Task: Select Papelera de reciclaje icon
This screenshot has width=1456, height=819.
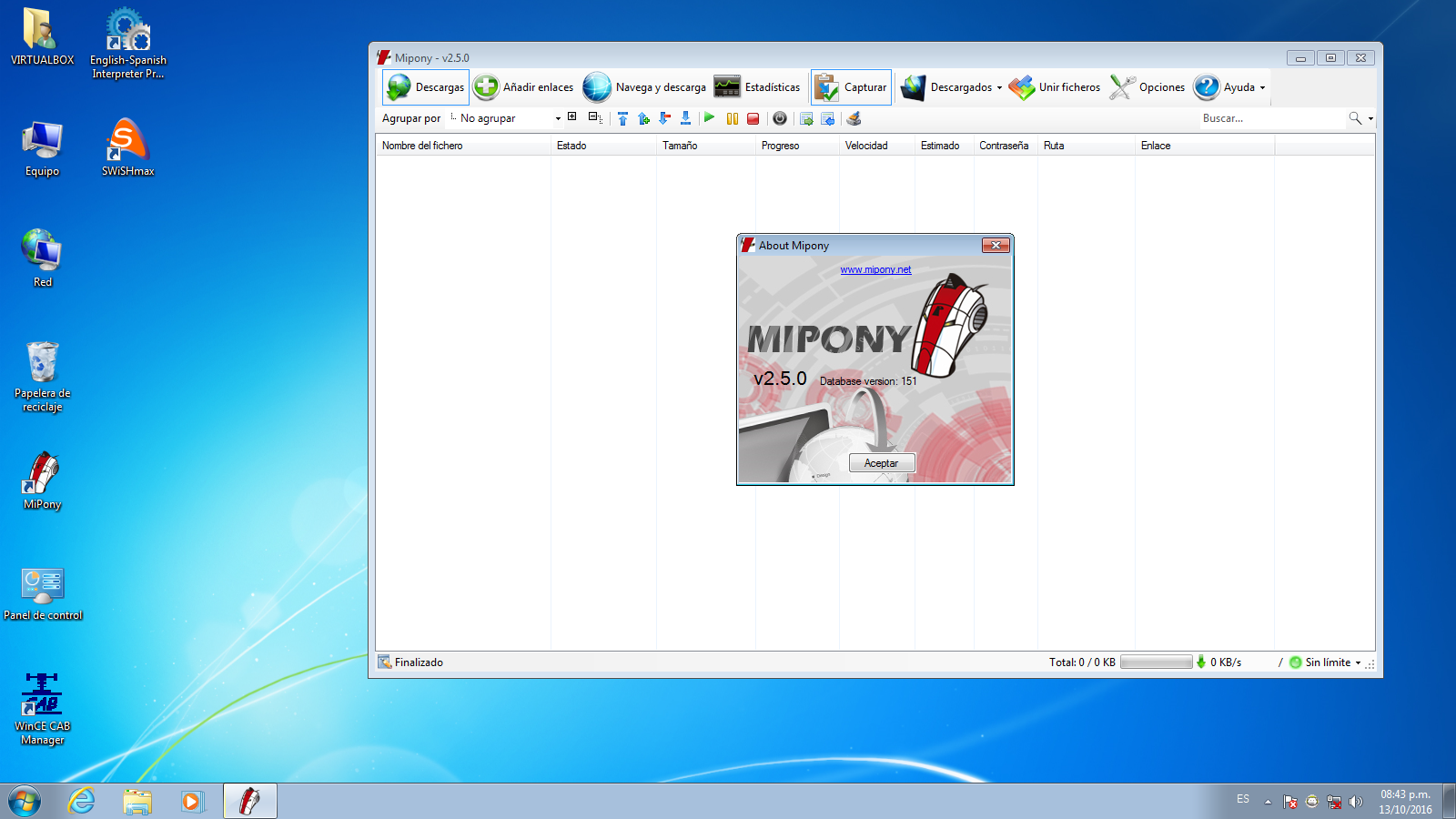Action: tap(42, 377)
